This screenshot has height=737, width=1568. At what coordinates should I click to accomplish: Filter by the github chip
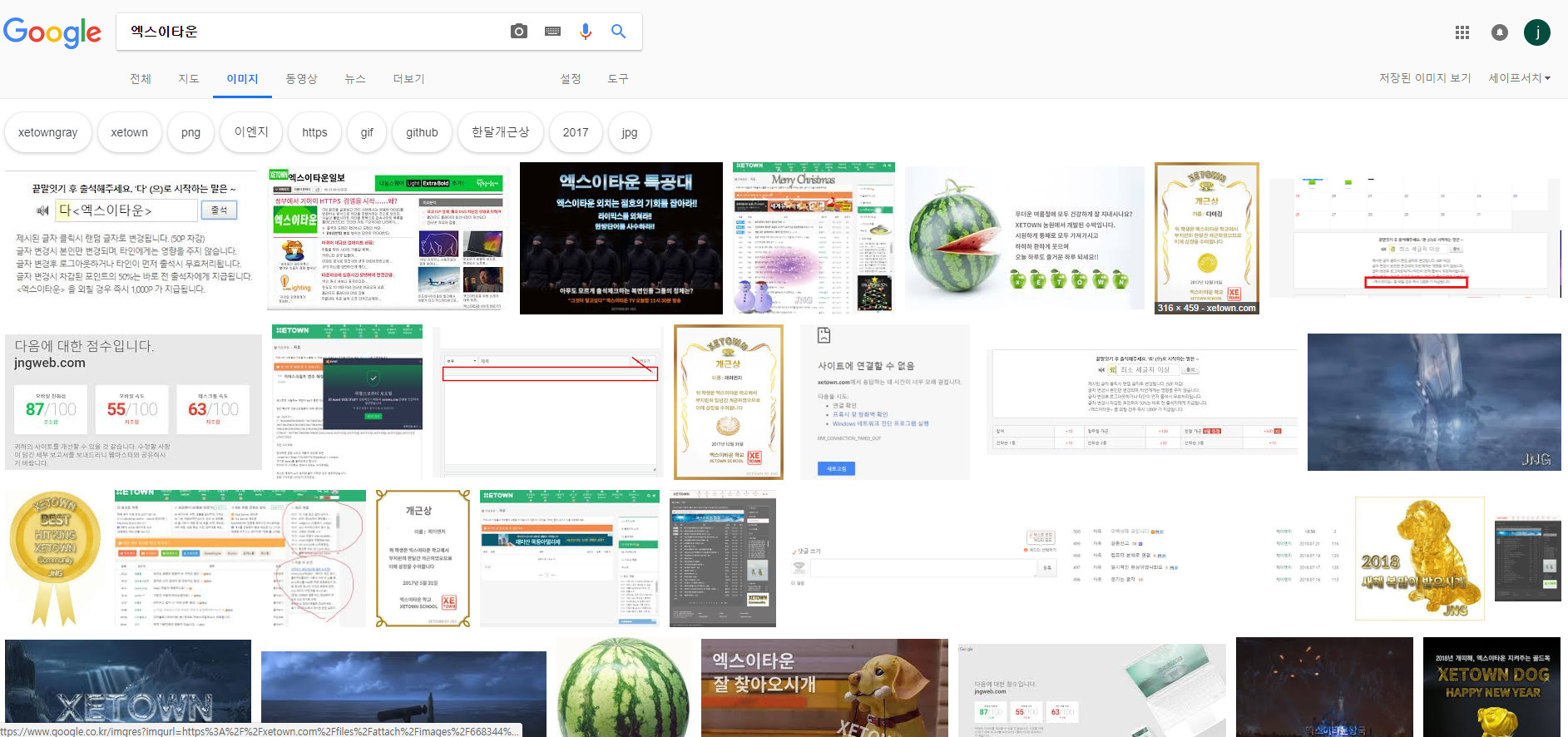pyautogui.click(x=422, y=132)
